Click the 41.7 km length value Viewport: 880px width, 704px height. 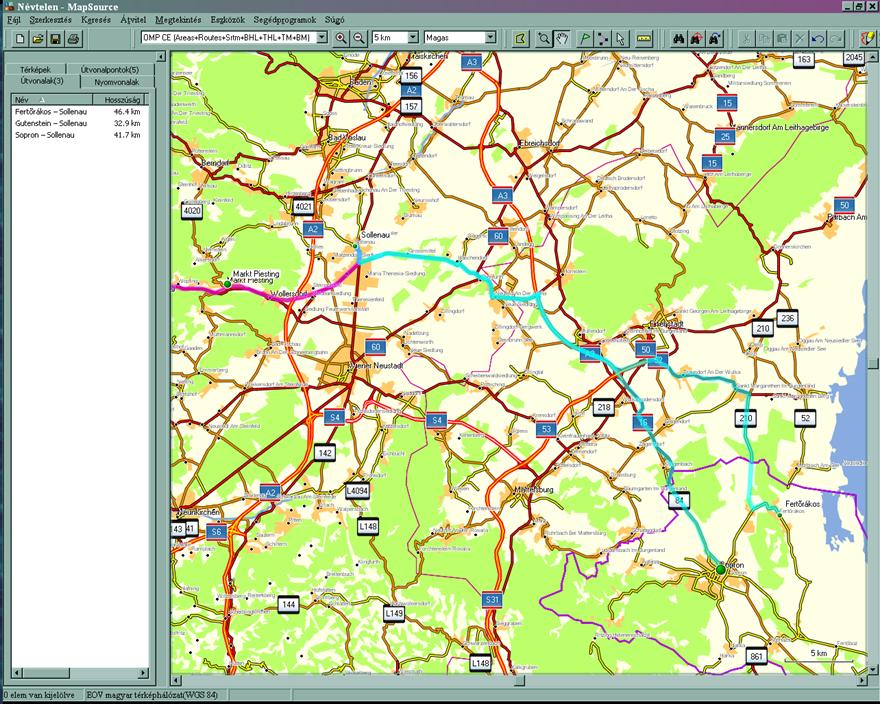point(127,135)
